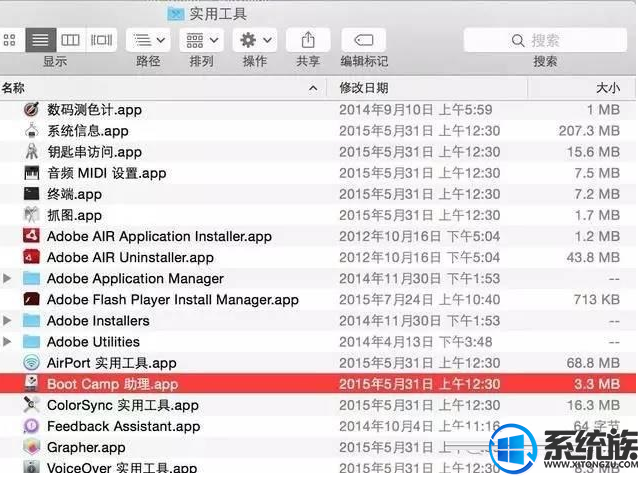Select the 系统信息.app icon
Viewport: 638px width, 477px height.
(x=31, y=131)
